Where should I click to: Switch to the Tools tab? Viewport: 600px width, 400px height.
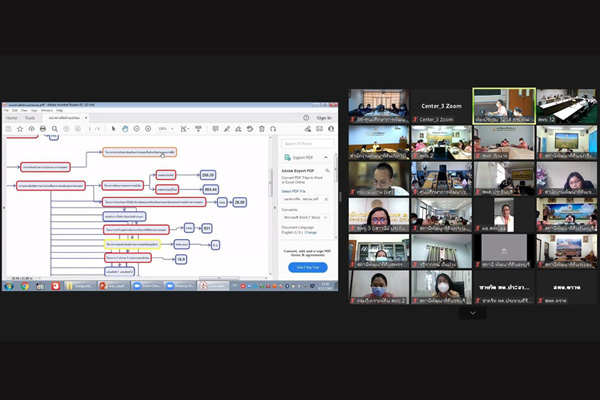[29, 118]
